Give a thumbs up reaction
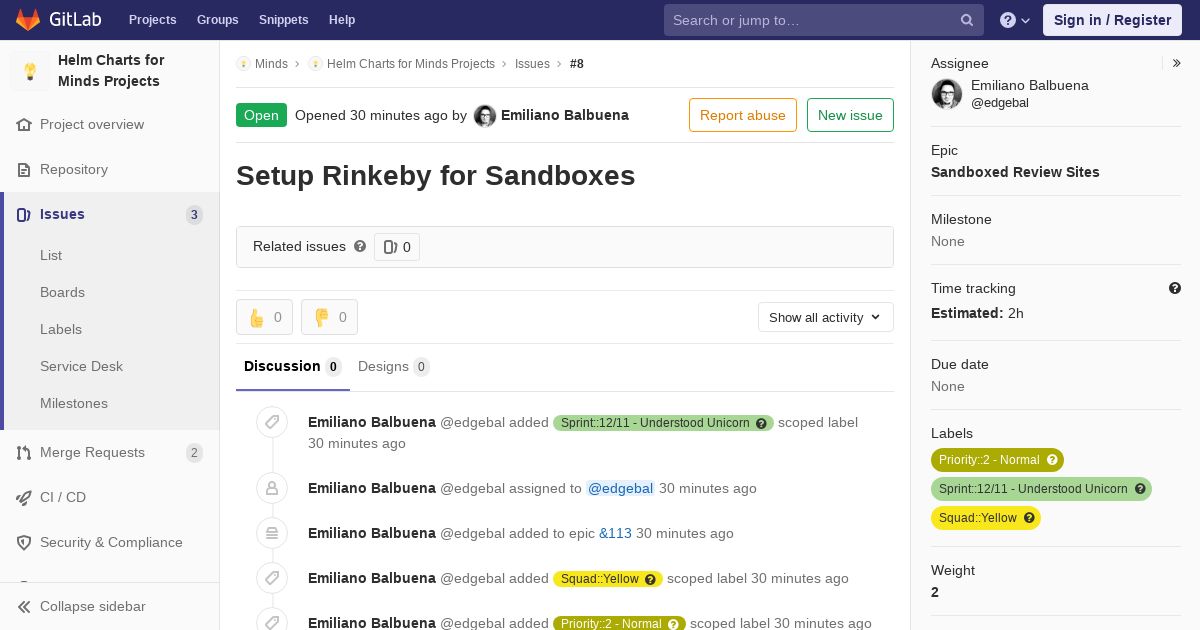 264,317
